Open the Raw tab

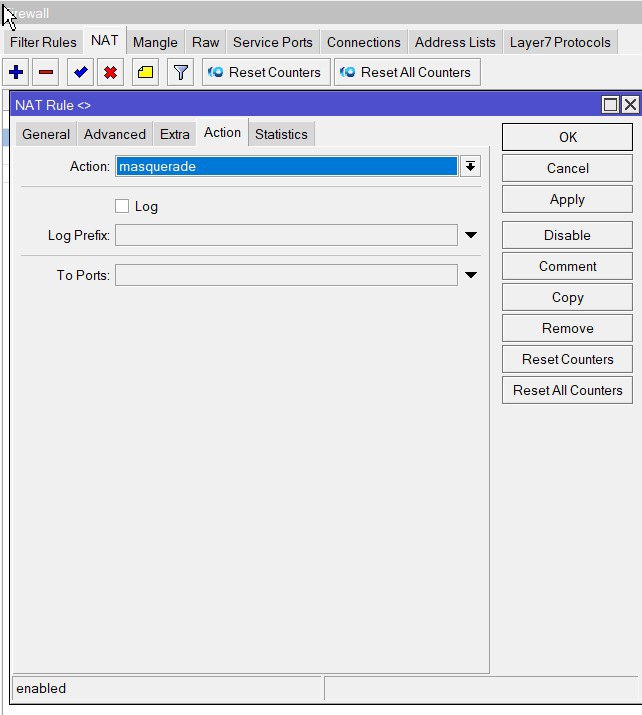coord(206,42)
